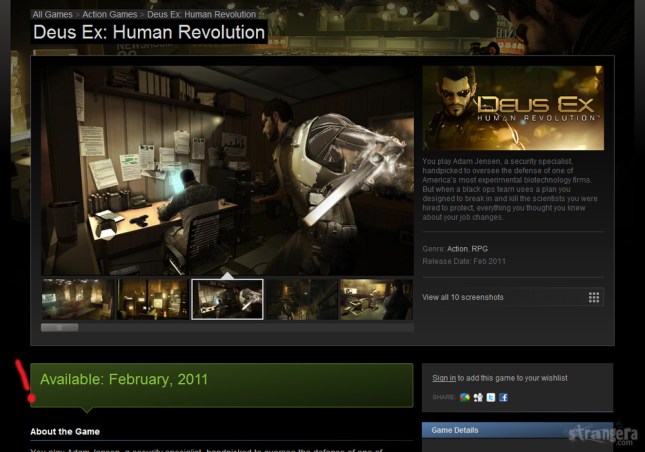Viewport: 645px width, 452px height.
Task: Open the Action genre link
Action: click(x=457, y=249)
